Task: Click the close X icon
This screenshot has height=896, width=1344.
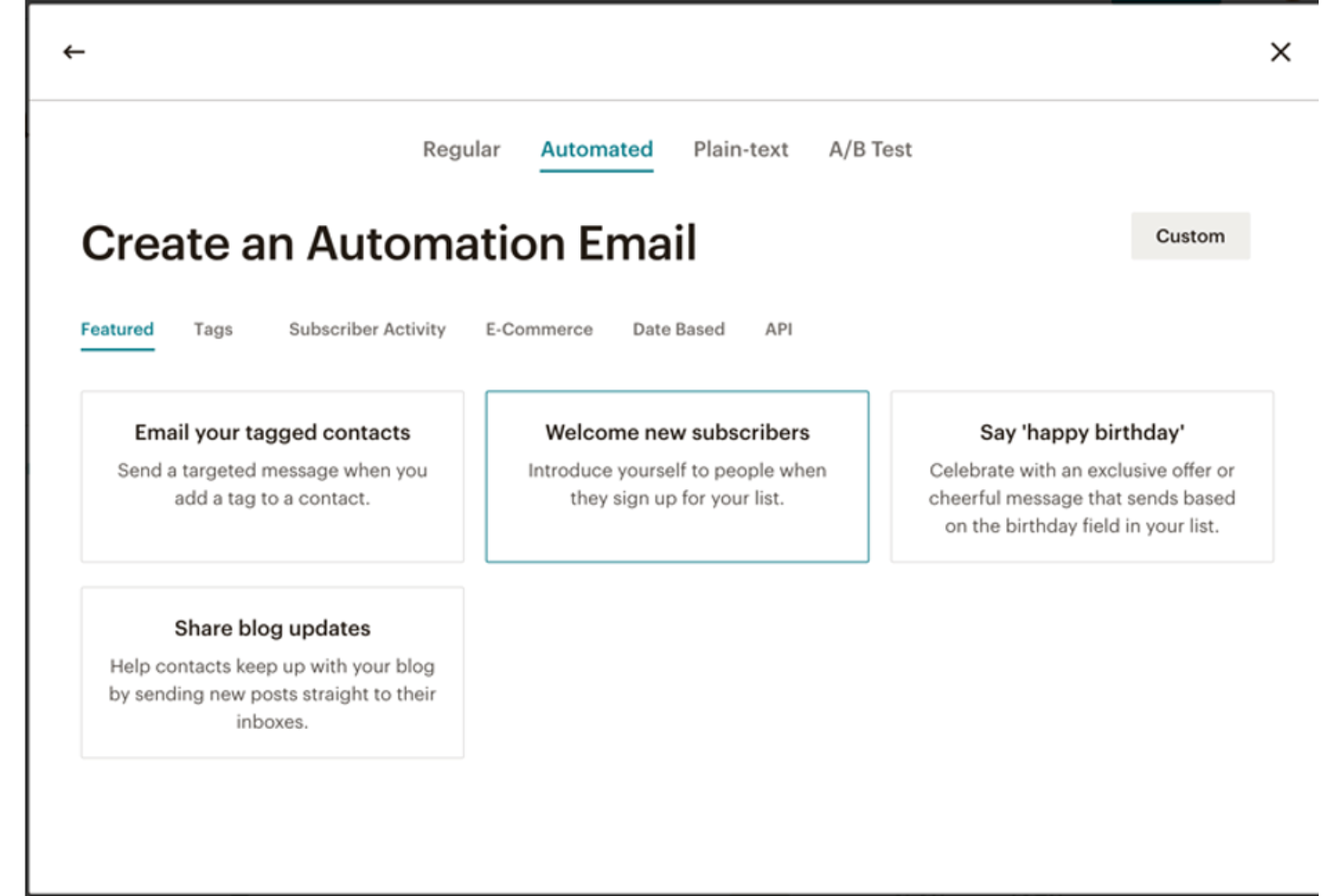Action: point(1280,52)
